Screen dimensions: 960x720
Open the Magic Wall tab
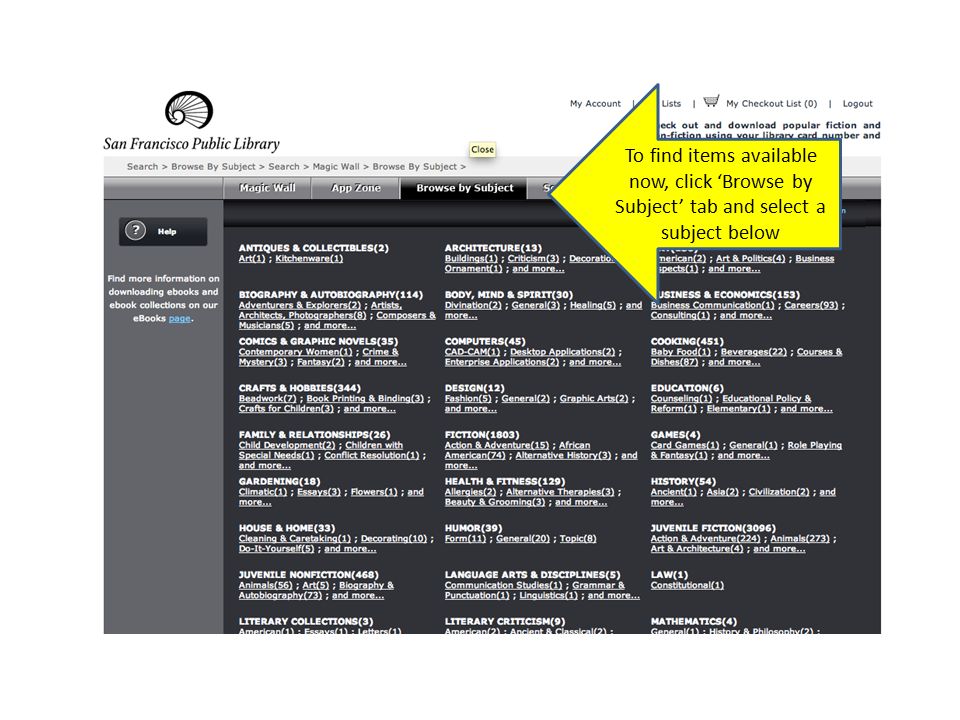pos(267,188)
